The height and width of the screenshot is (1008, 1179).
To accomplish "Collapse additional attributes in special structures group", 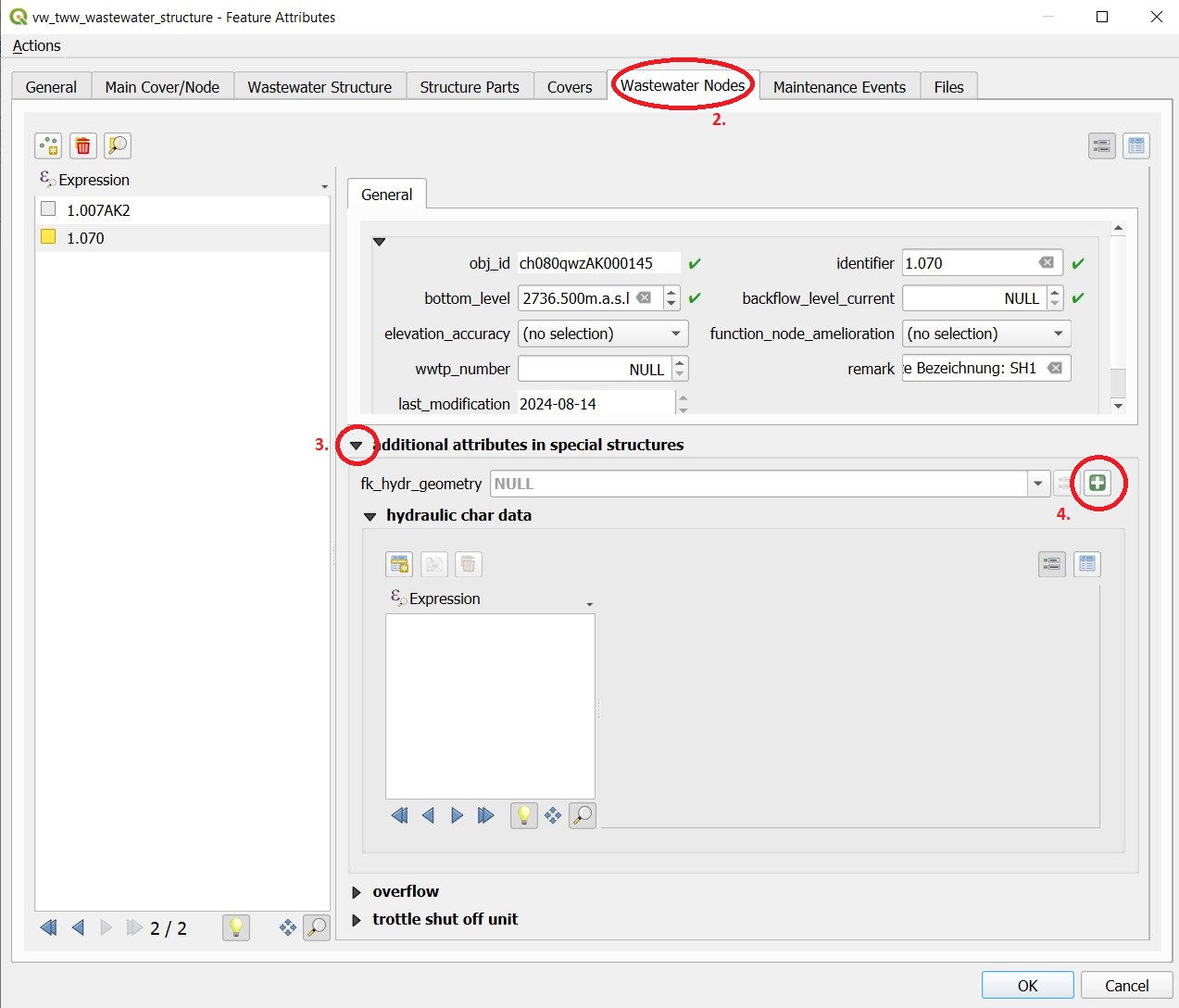I will coord(356,446).
